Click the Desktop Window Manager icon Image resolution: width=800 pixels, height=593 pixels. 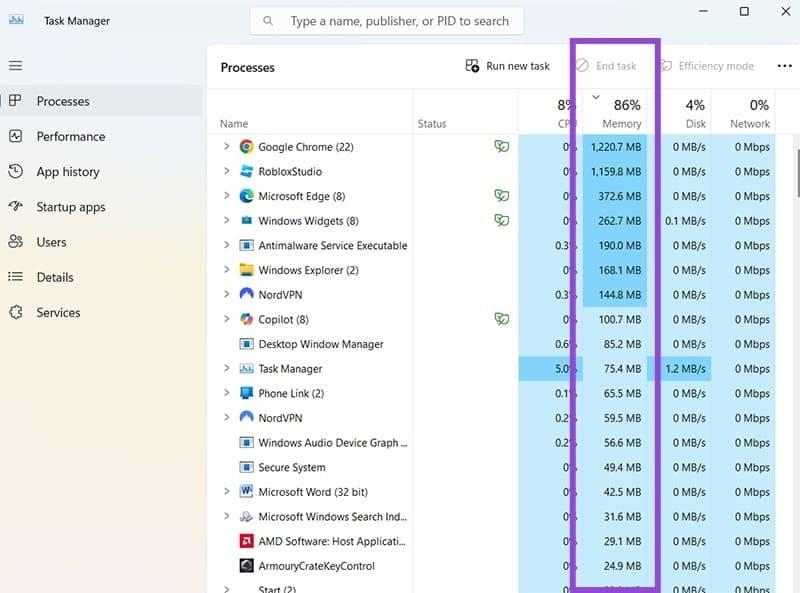[x=246, y=344]
